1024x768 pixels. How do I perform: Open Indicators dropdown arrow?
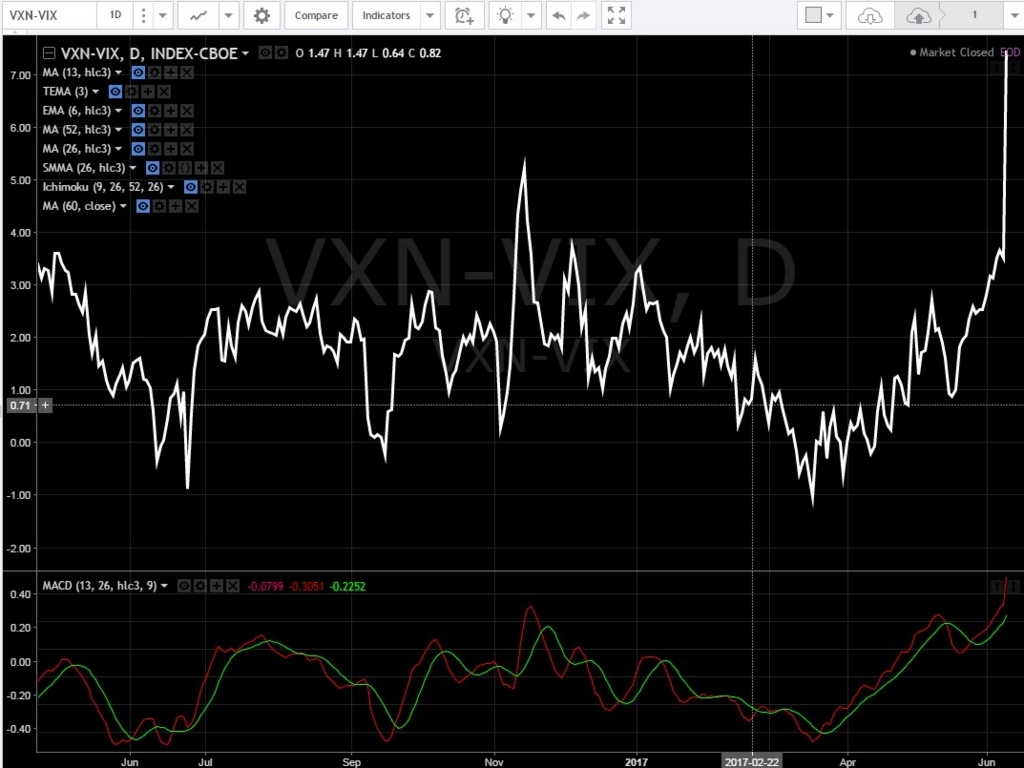430,15
